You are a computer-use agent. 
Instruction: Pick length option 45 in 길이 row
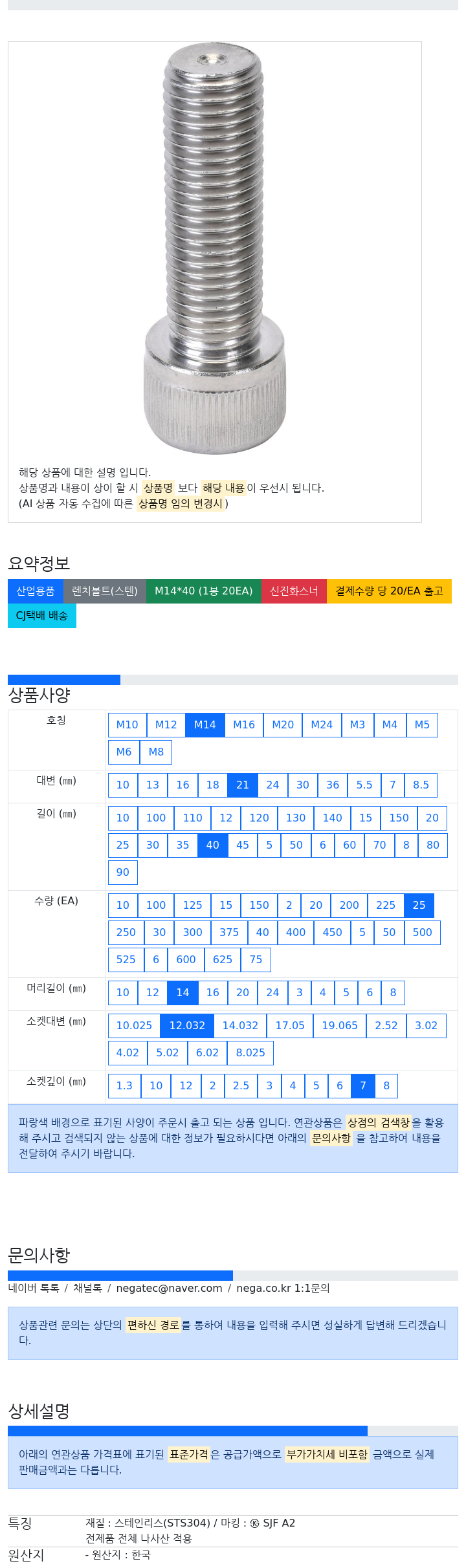click(x=243, y=845)
